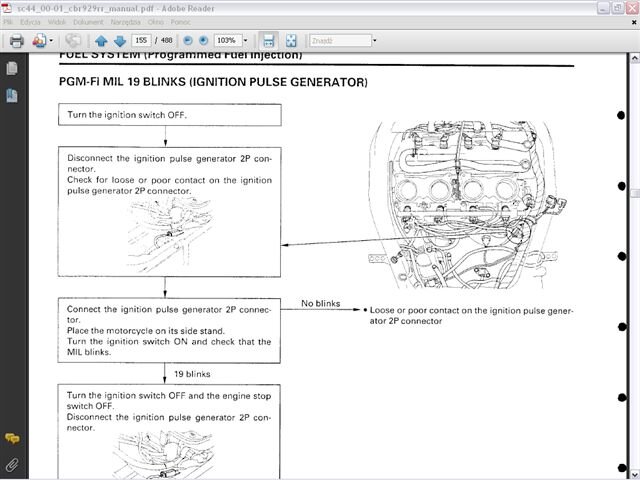
Task: Open the Find options dropdown arrow
Action: click(374, 41)
